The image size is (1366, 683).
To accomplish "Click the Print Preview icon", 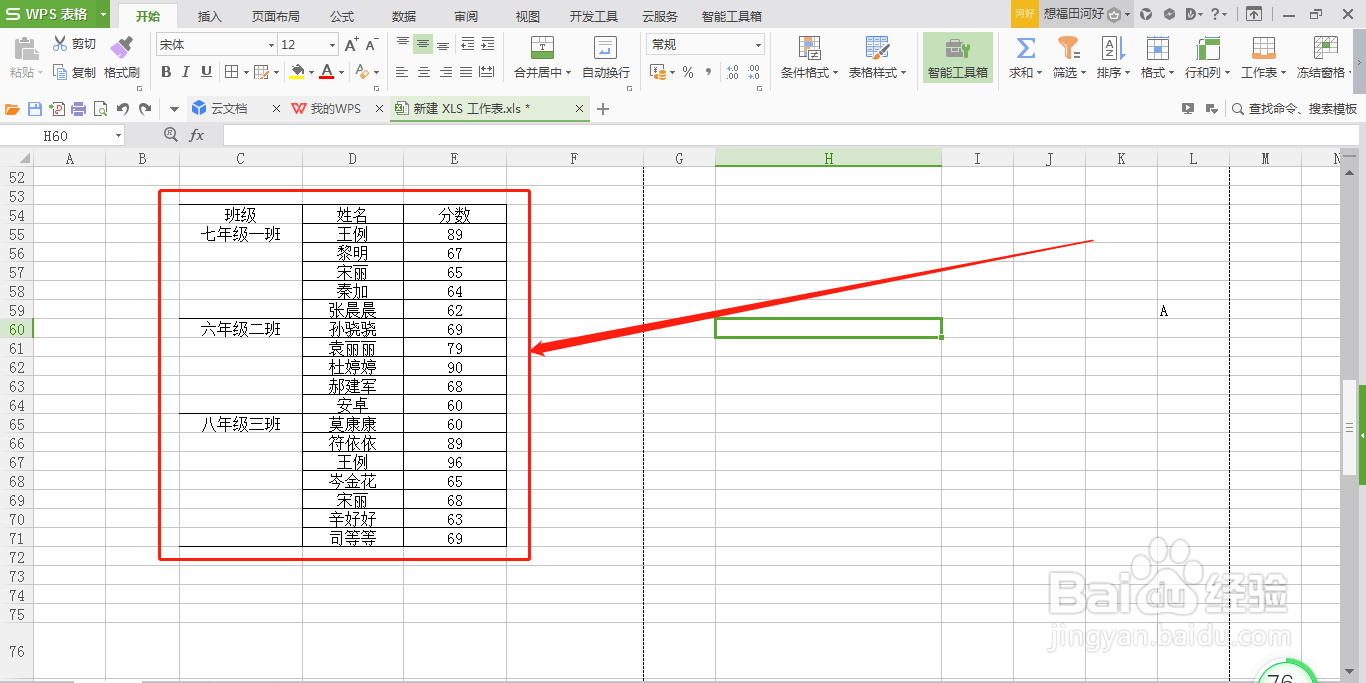I will [x=101, y=109].
